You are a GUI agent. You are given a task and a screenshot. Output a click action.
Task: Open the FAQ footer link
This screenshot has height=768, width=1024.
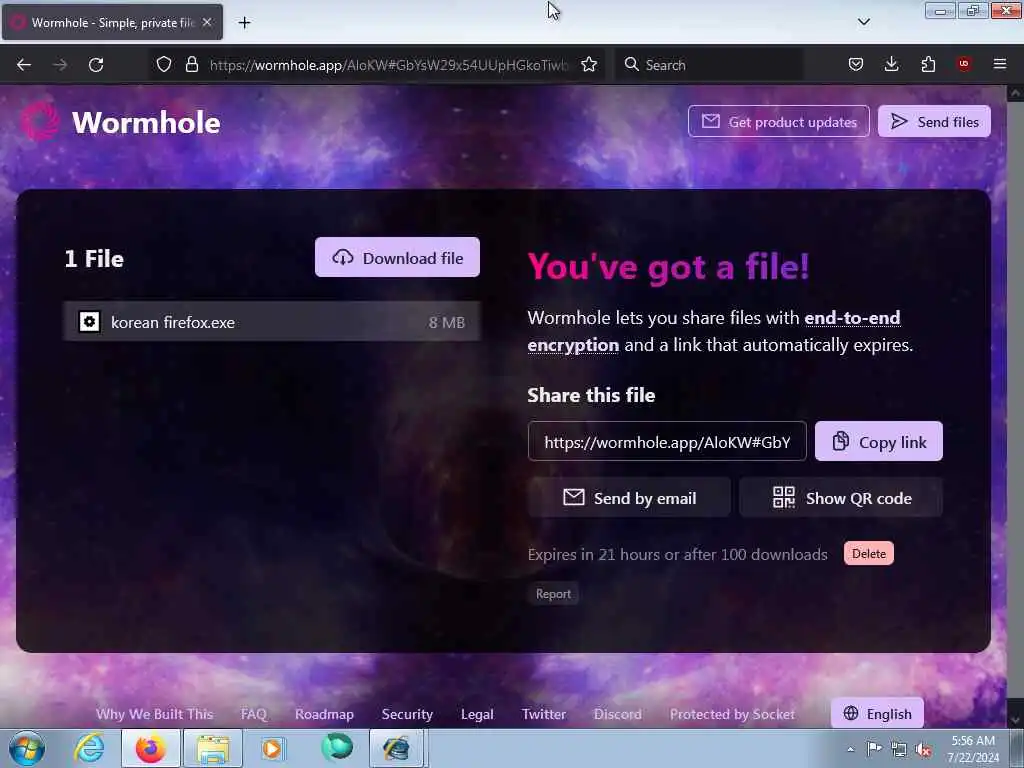253,714
